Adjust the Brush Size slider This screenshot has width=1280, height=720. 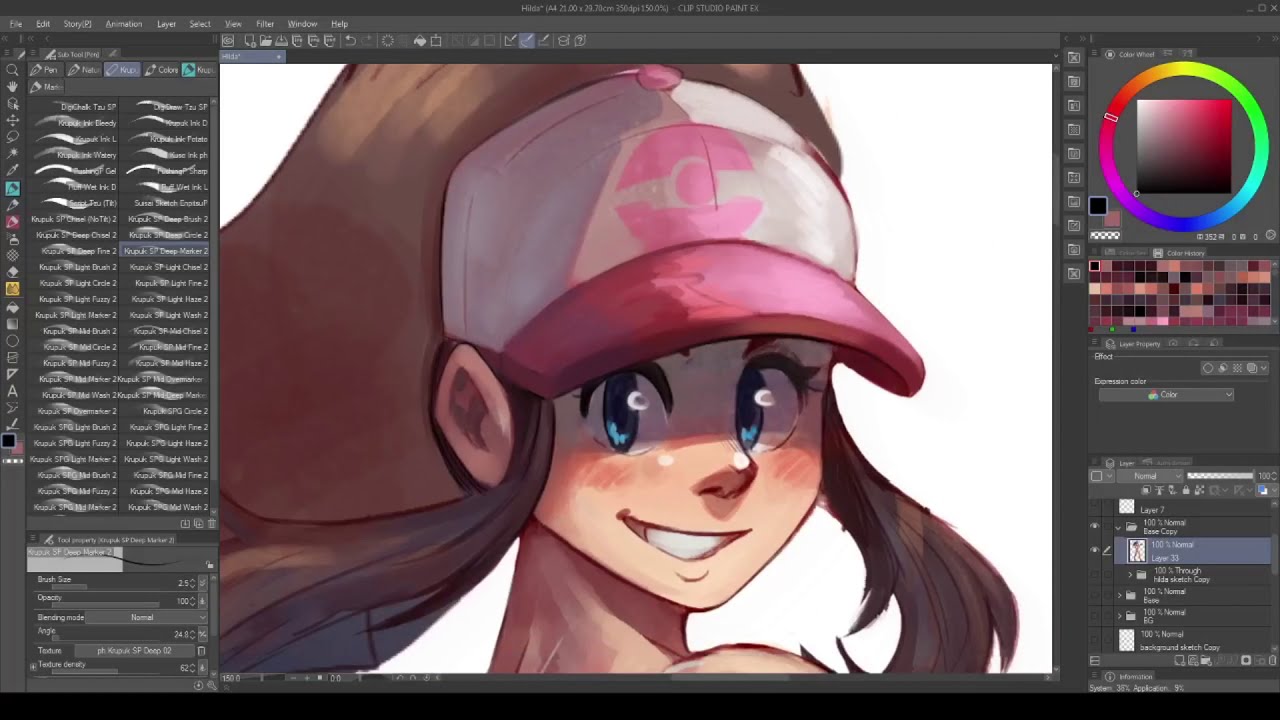[x=105, y=587]
